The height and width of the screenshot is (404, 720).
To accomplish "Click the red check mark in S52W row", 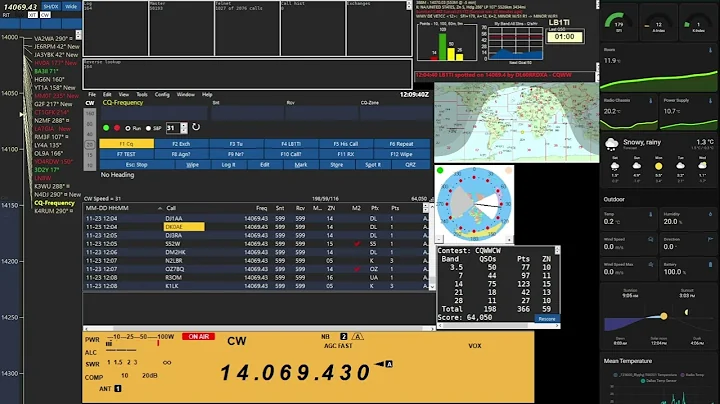I will pos(357,244).
